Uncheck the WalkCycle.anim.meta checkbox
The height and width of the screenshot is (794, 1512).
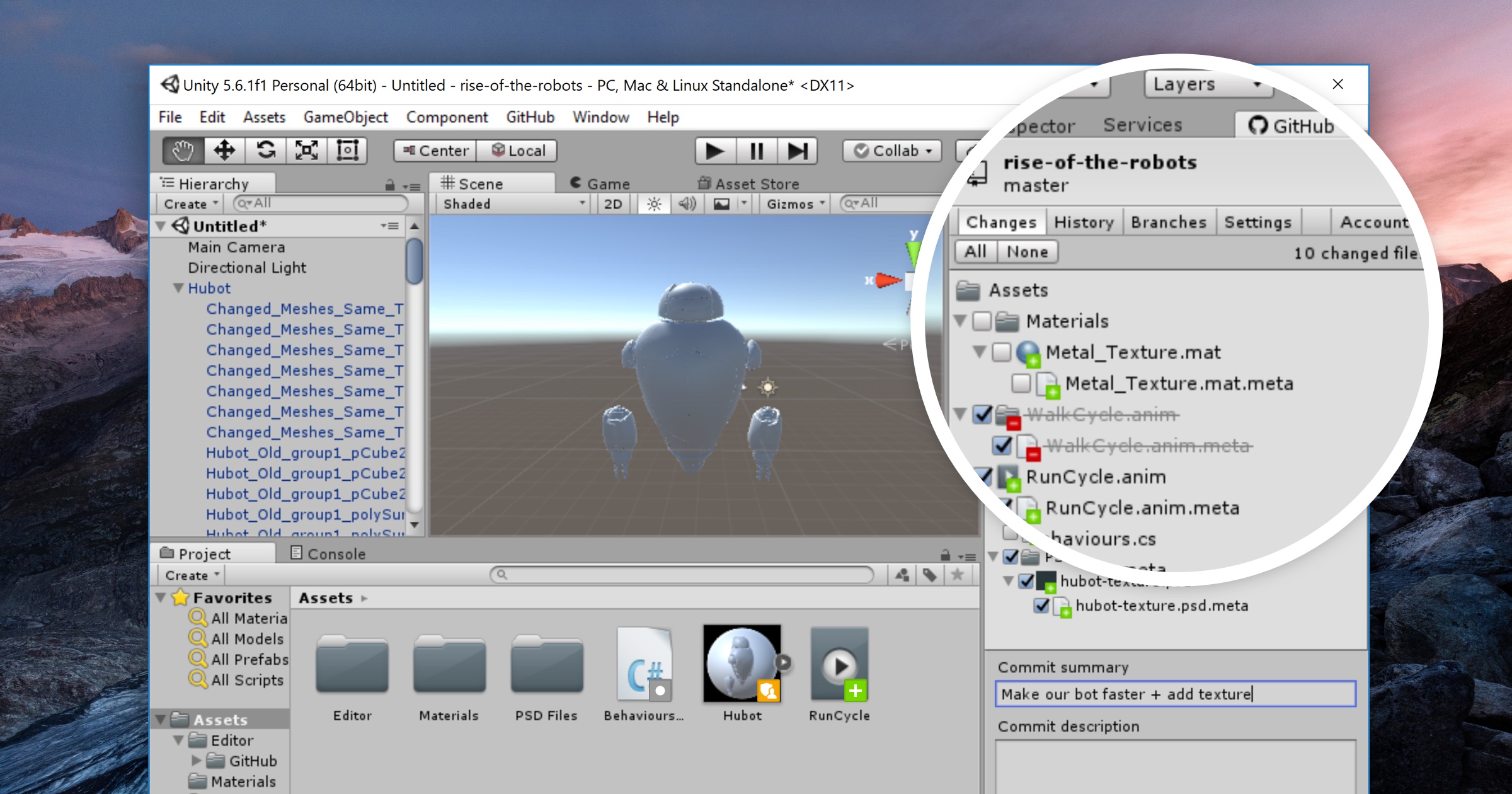1002,446
